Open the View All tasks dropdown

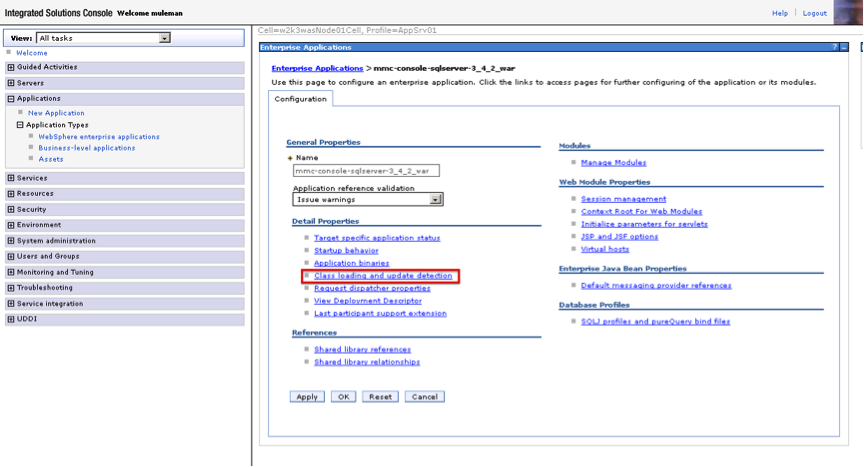click(x=164, y=38)
